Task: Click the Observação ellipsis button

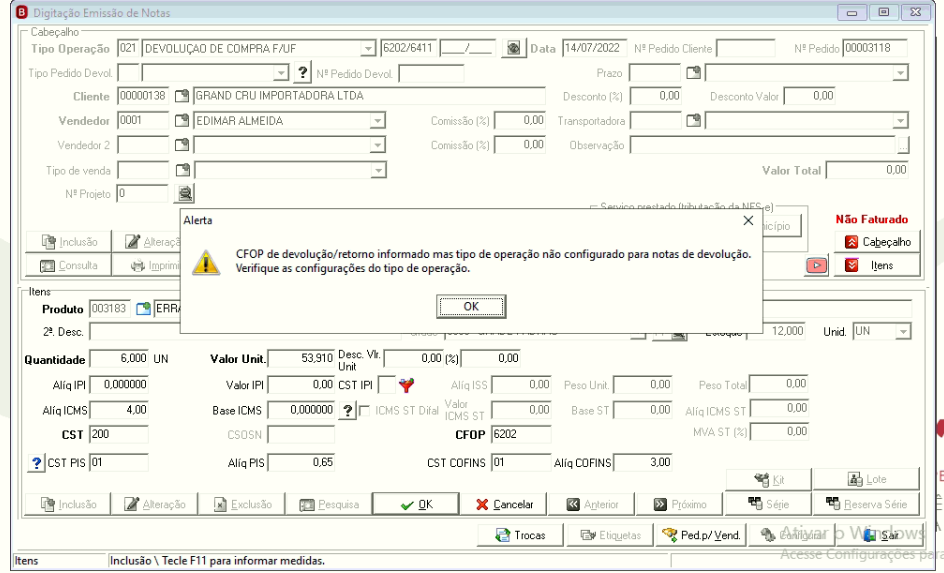Action: pyautogui.click(x=903, y=145)
